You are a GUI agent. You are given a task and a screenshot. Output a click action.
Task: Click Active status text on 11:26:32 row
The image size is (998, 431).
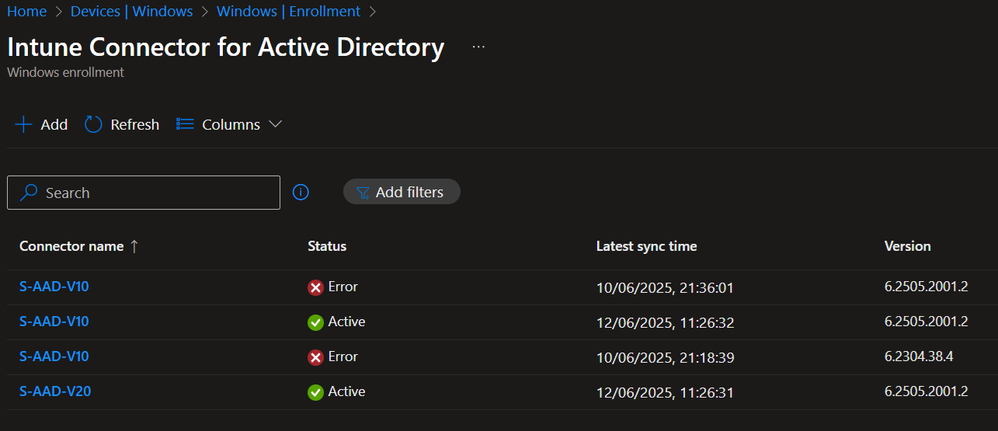pos(347,322)
